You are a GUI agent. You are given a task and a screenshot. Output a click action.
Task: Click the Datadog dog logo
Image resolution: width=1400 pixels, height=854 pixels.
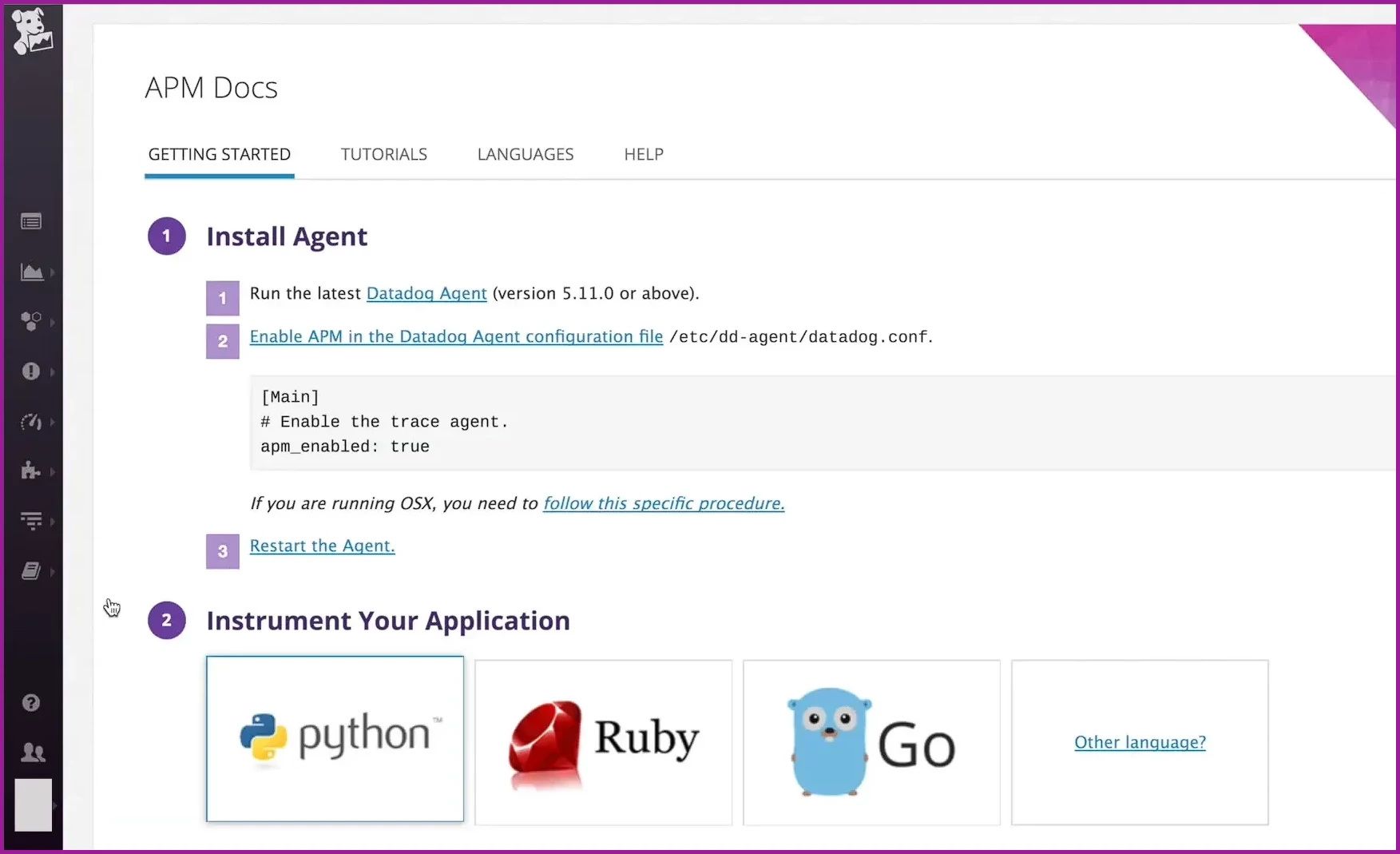(33, 32)
